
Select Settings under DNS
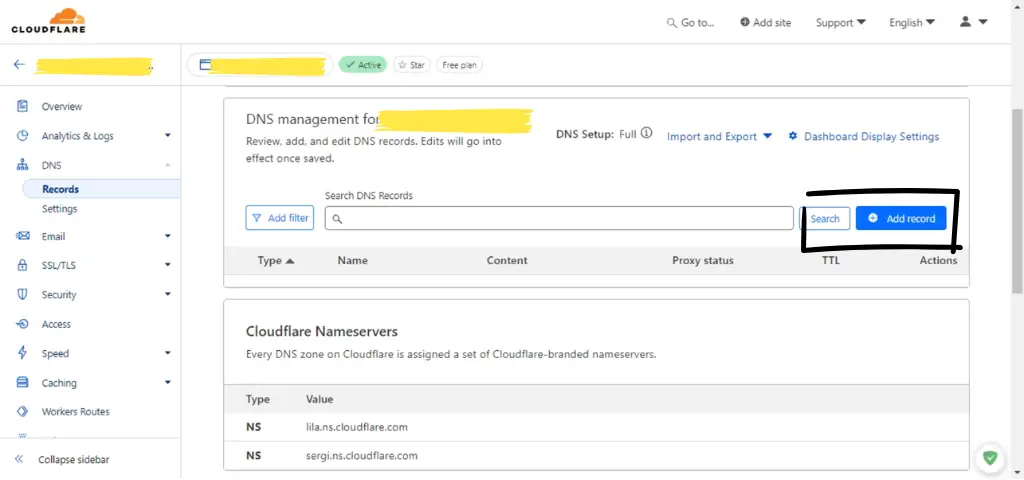pyautogui.click(x=59, y=209)
